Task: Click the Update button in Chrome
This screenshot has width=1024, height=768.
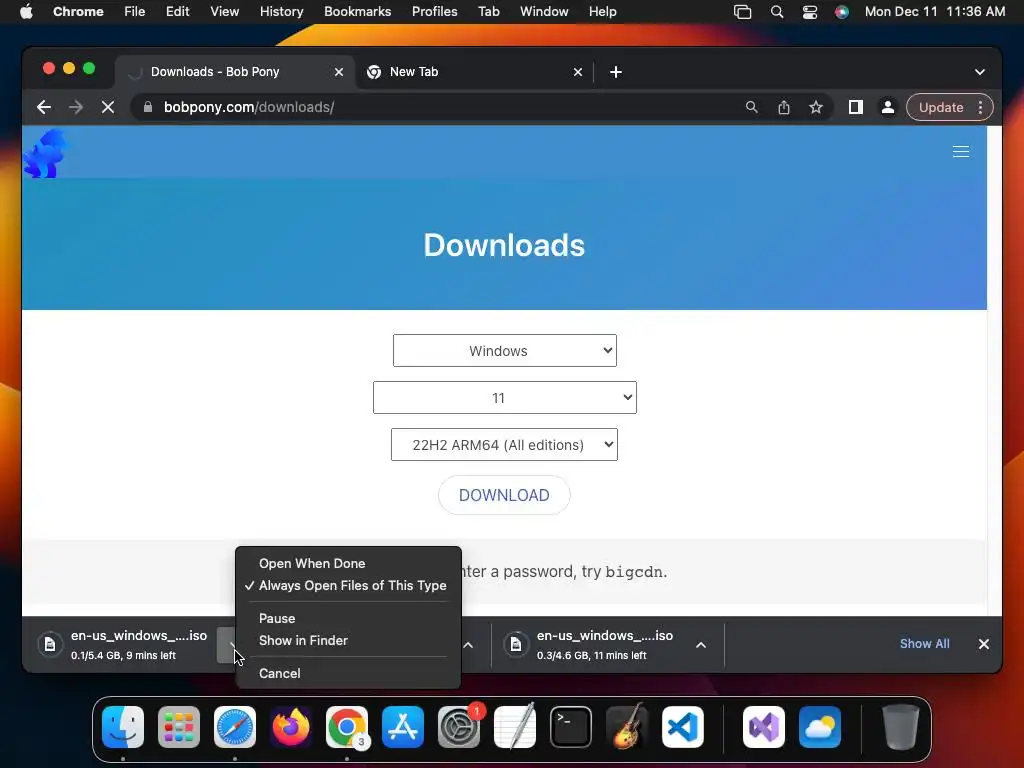Action: tap(941, 107)
